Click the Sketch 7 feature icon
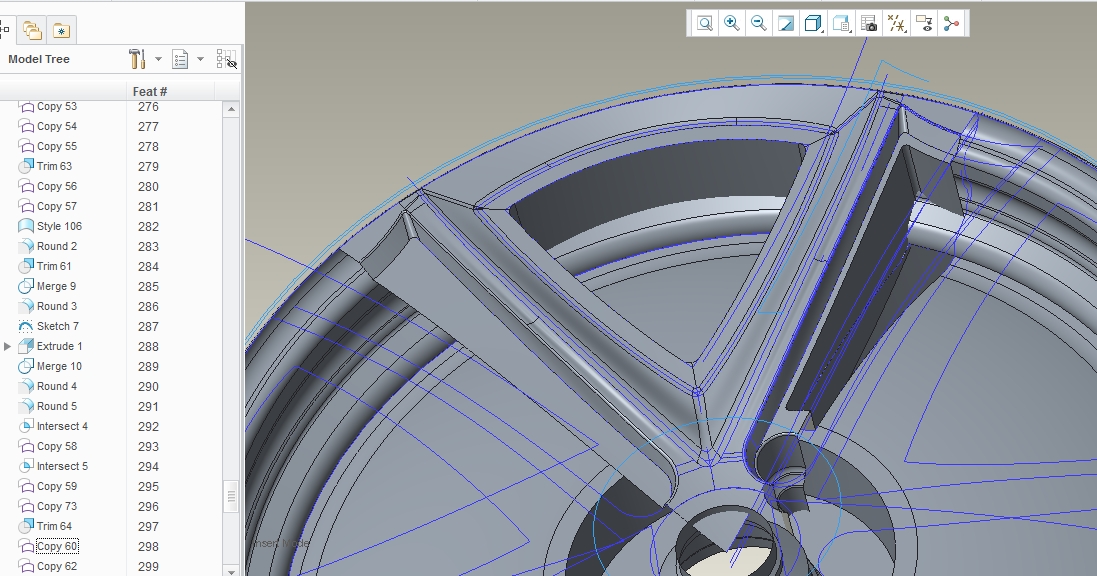This screenshot has height=576, width=1097. coord(26,326)
